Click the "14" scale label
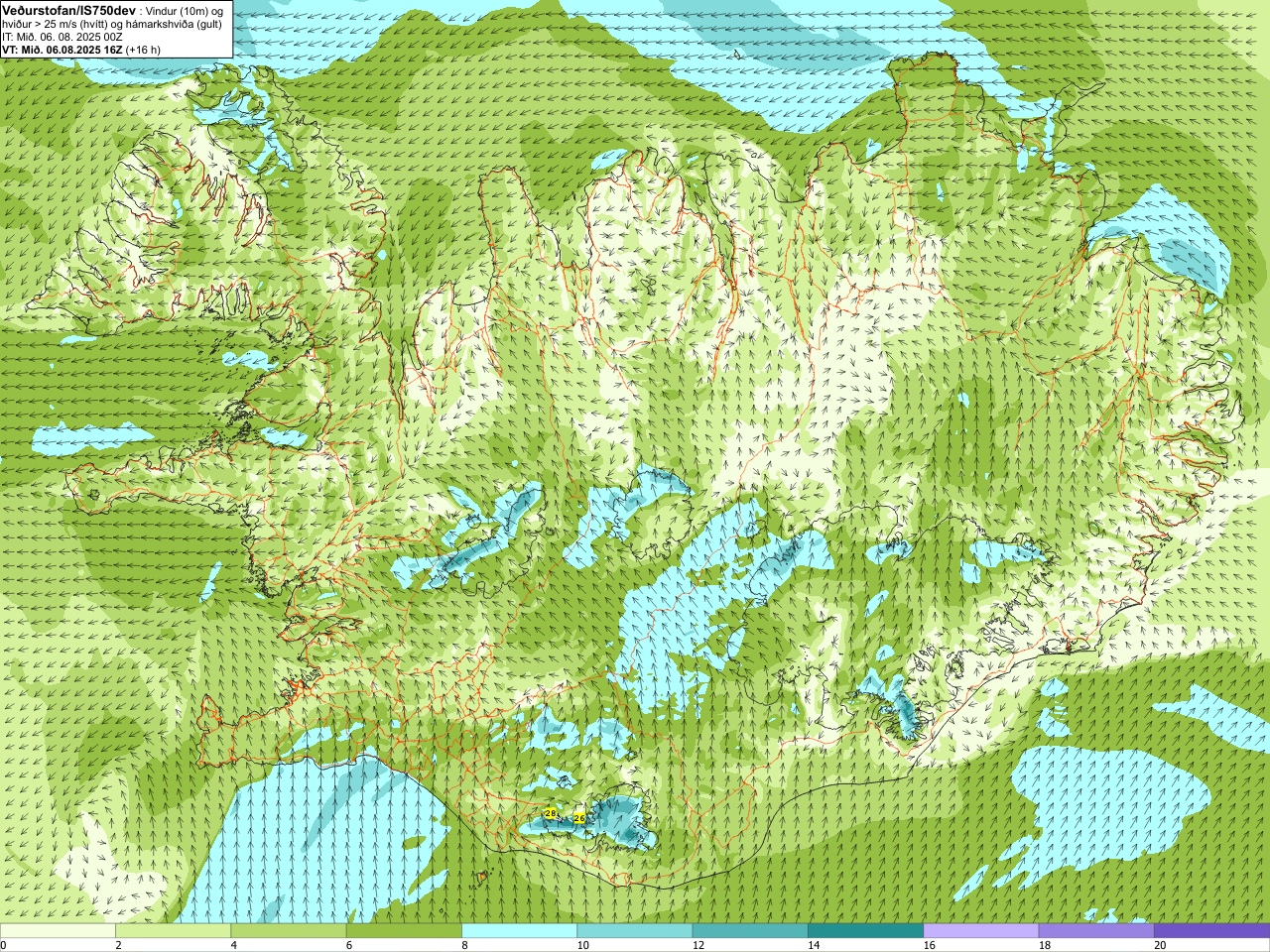The height and width of the screenshot is (952, 1270). tap(814, 945)
